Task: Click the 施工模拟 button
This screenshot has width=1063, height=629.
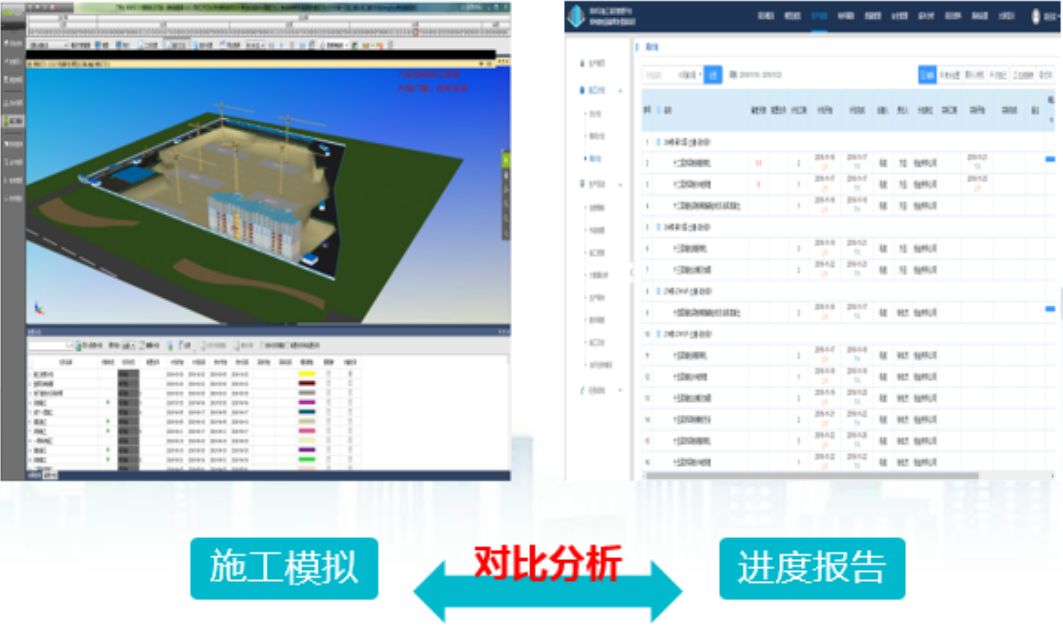Action: pos(284,568)
